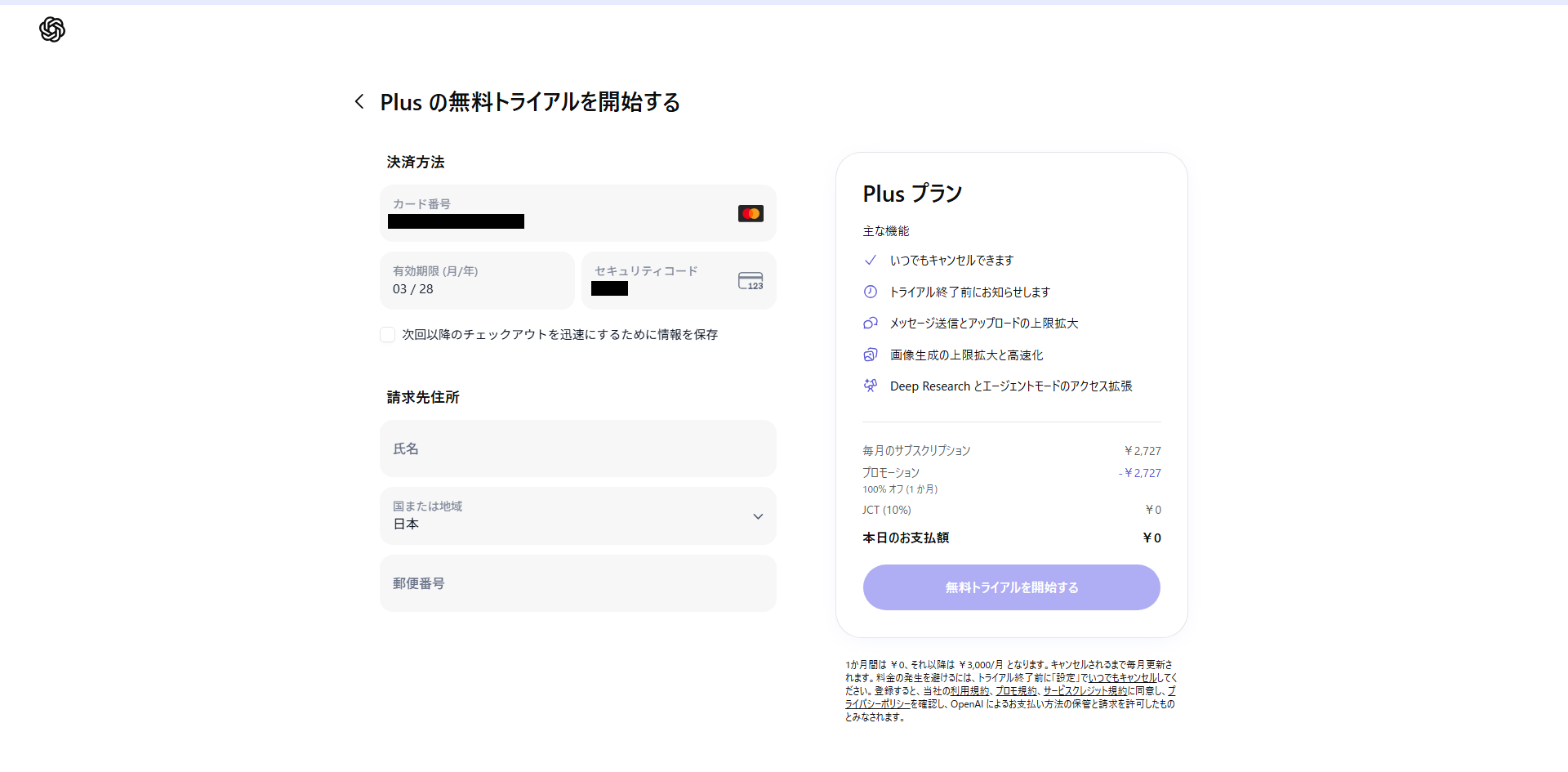
Task: Open the 国または地域 country dropdown
Action: [x=578, y=515]
